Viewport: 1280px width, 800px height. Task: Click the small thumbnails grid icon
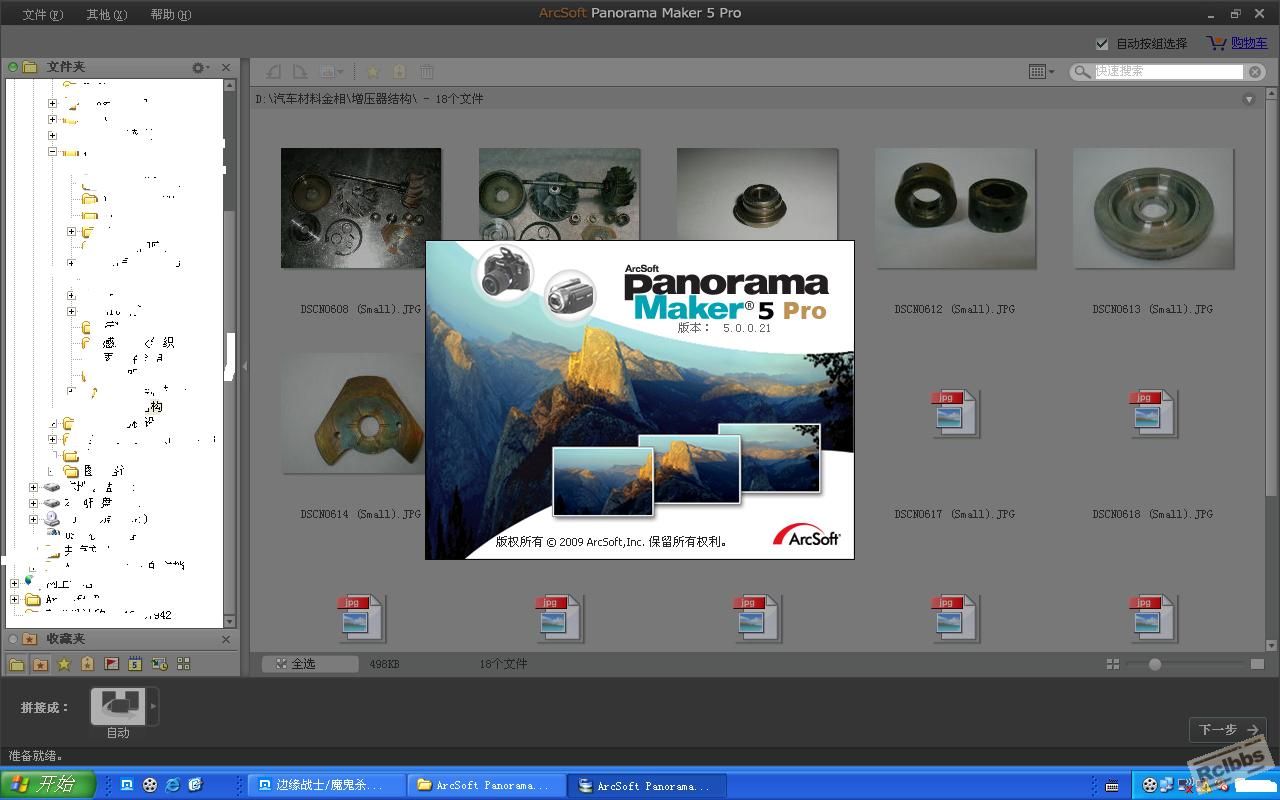coord(1113,664)
